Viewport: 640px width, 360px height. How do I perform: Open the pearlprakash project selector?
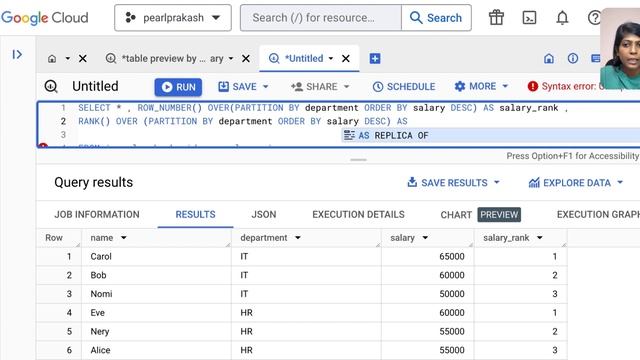[173, 18]
